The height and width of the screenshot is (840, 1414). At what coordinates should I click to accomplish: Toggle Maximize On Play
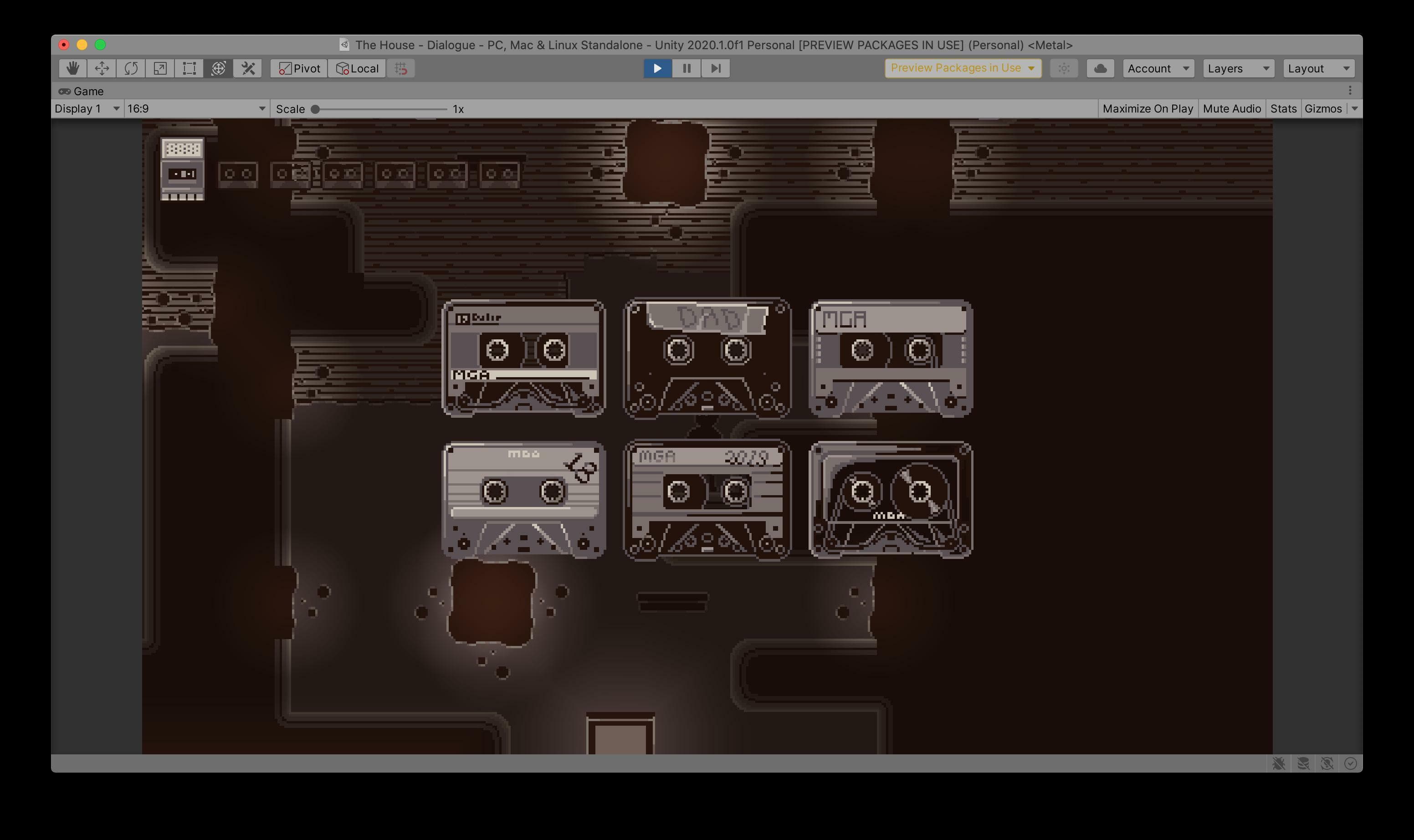(x=1148, y=109)
